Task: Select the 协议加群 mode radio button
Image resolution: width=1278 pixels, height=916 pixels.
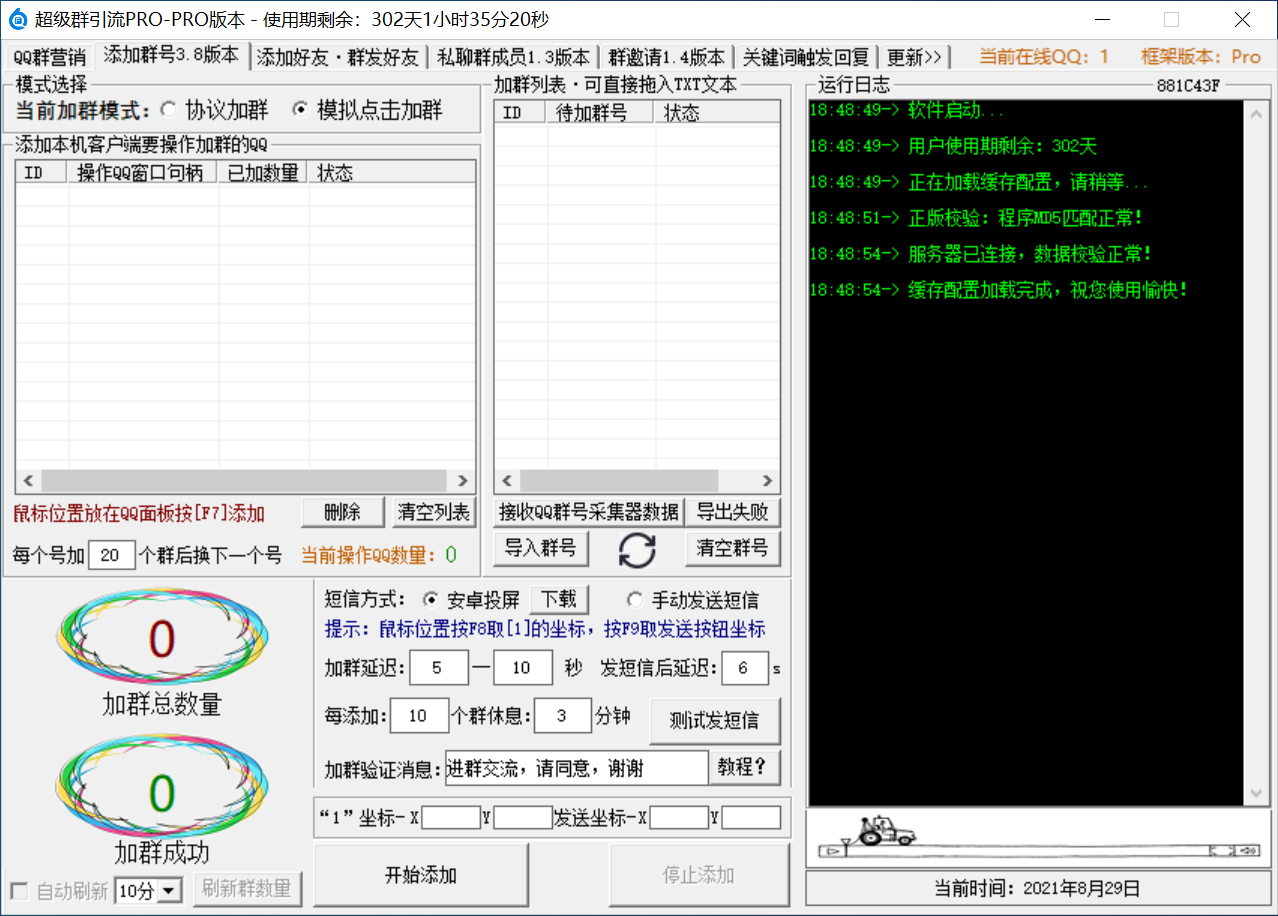Action: [x=168, y=109]
